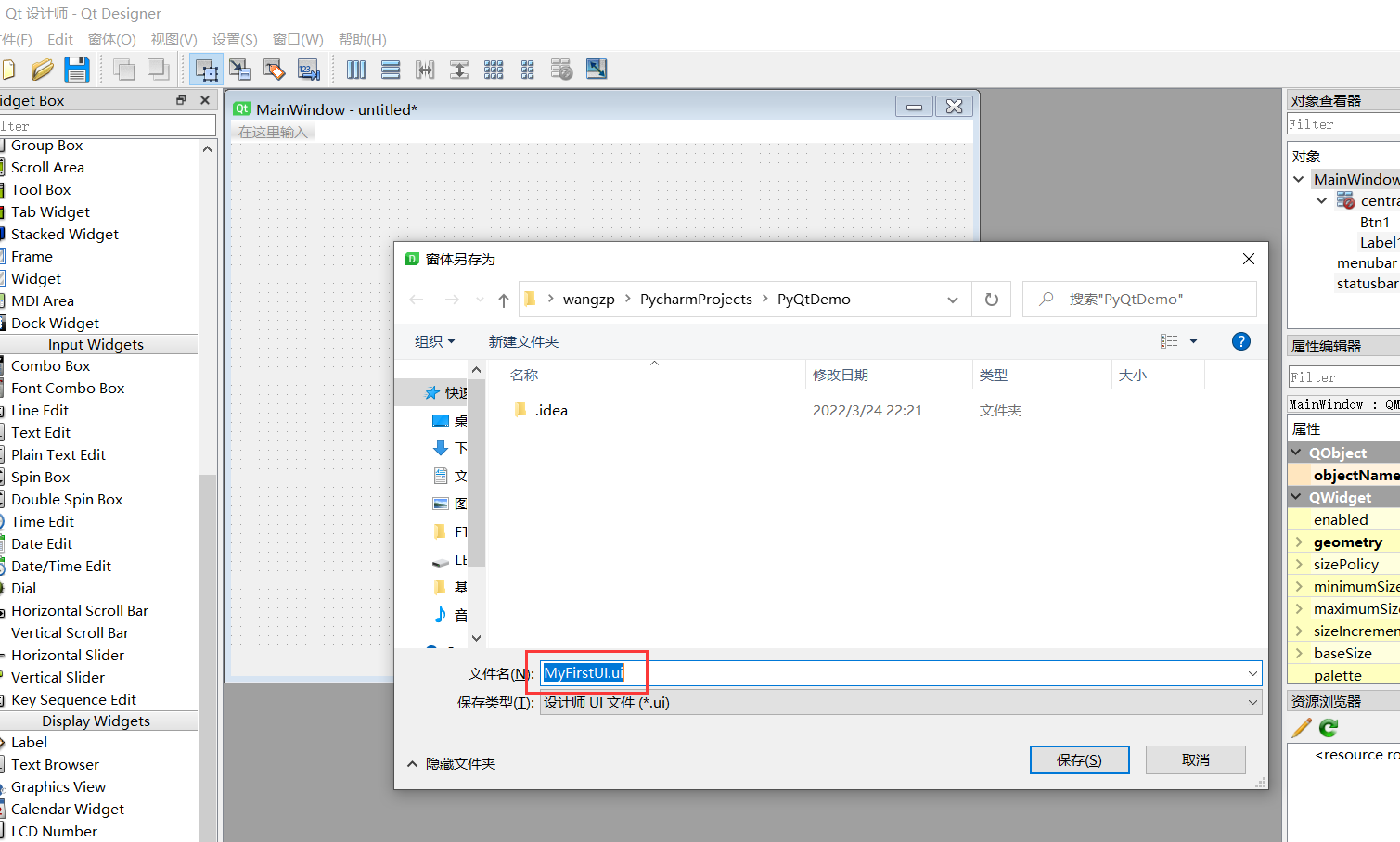Select menubar in the object tree
The image size is (1400, 842).
(1367, 262)
